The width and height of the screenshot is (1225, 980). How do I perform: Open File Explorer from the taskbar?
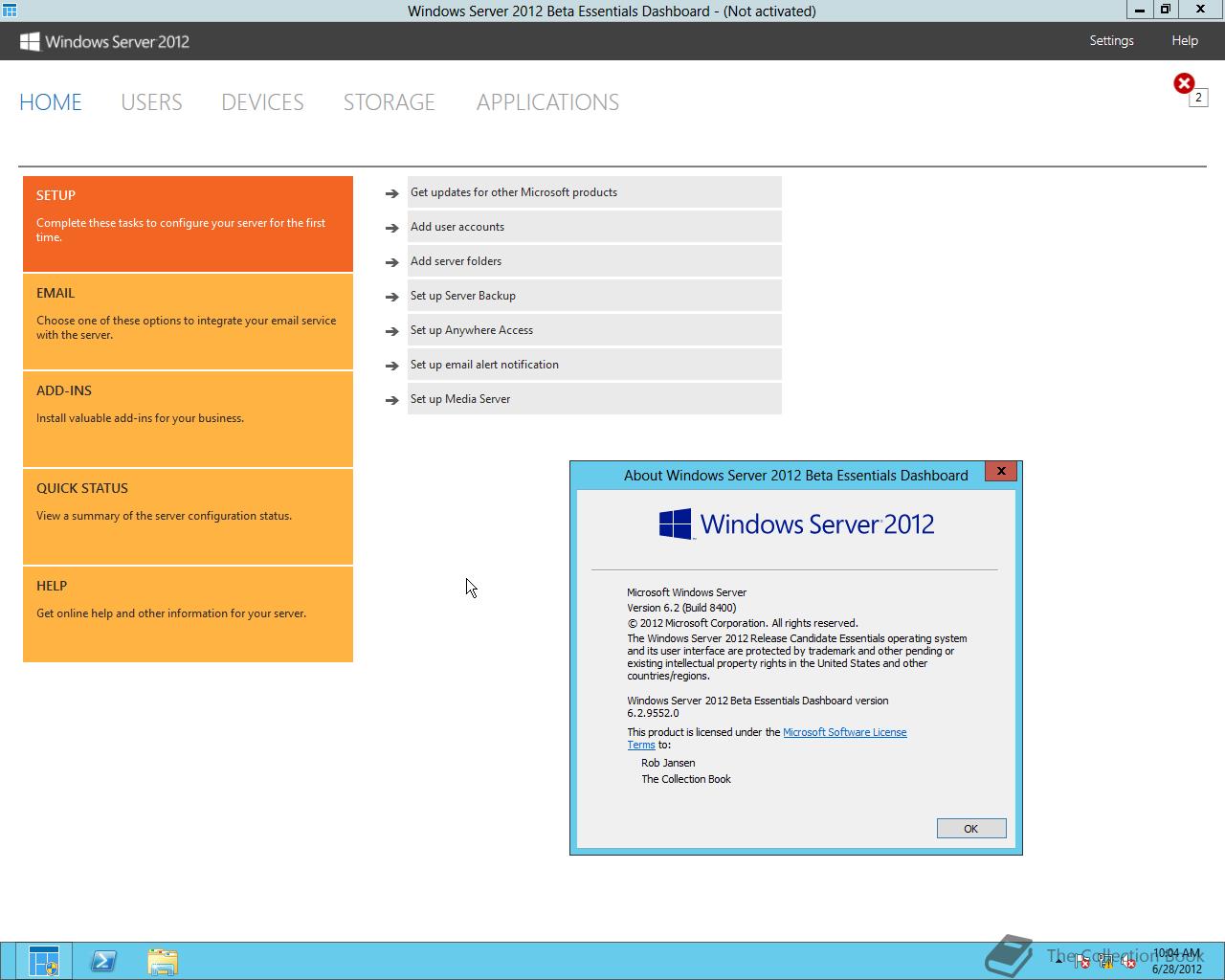point(163,961)
